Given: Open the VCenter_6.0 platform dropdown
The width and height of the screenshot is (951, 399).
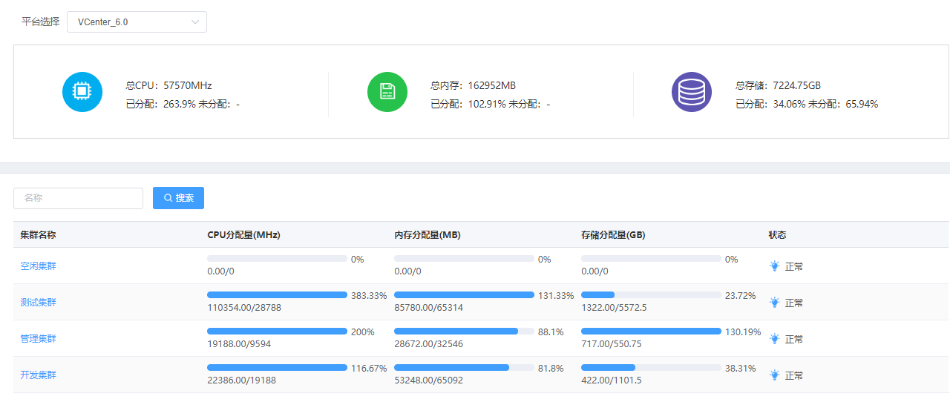Looking at the screenshot, I should (x=137, y=22).
